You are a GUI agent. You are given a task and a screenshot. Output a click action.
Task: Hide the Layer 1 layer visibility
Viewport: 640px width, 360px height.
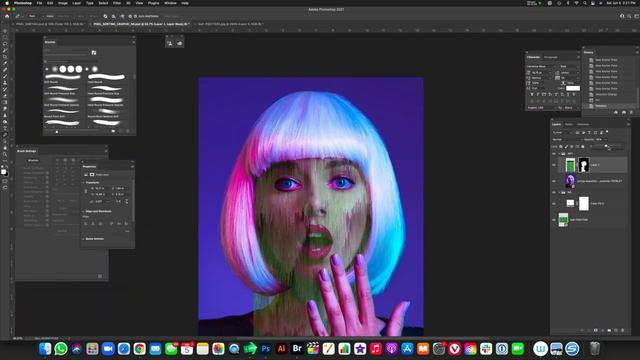pos(554,165)
